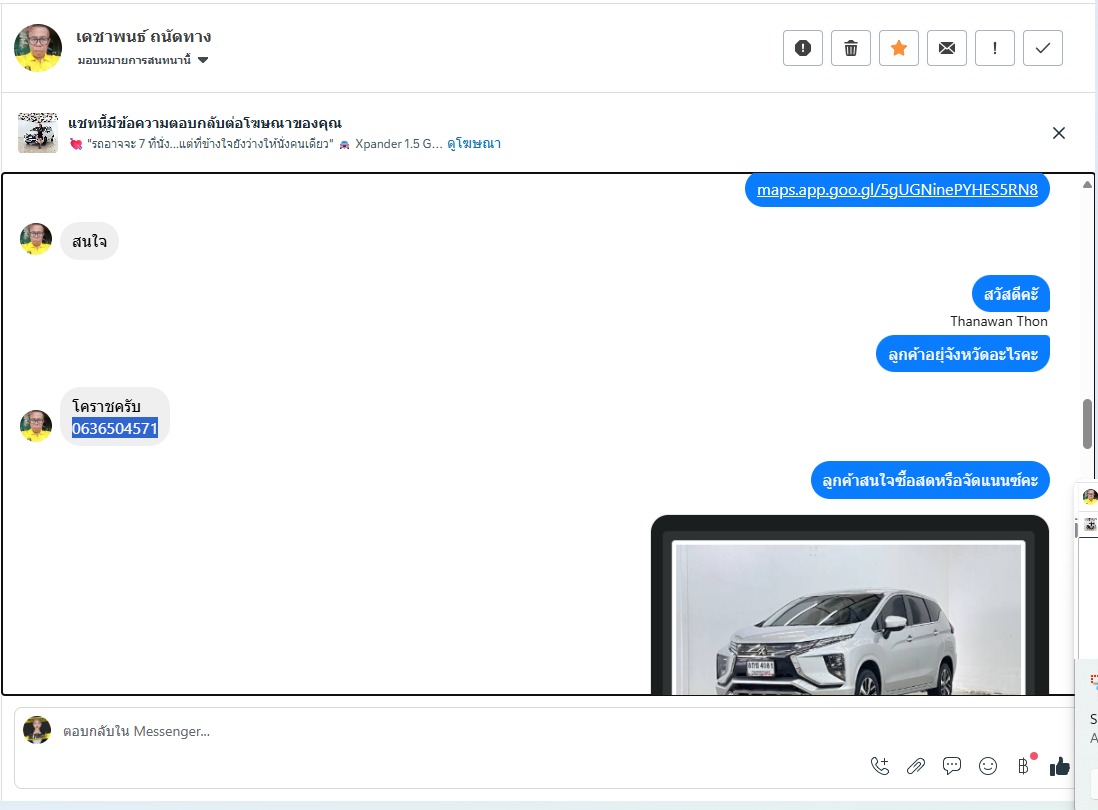The image size is (1098, 810).
Task: Toggle the orange star follow-up flag
Action: 899,48
